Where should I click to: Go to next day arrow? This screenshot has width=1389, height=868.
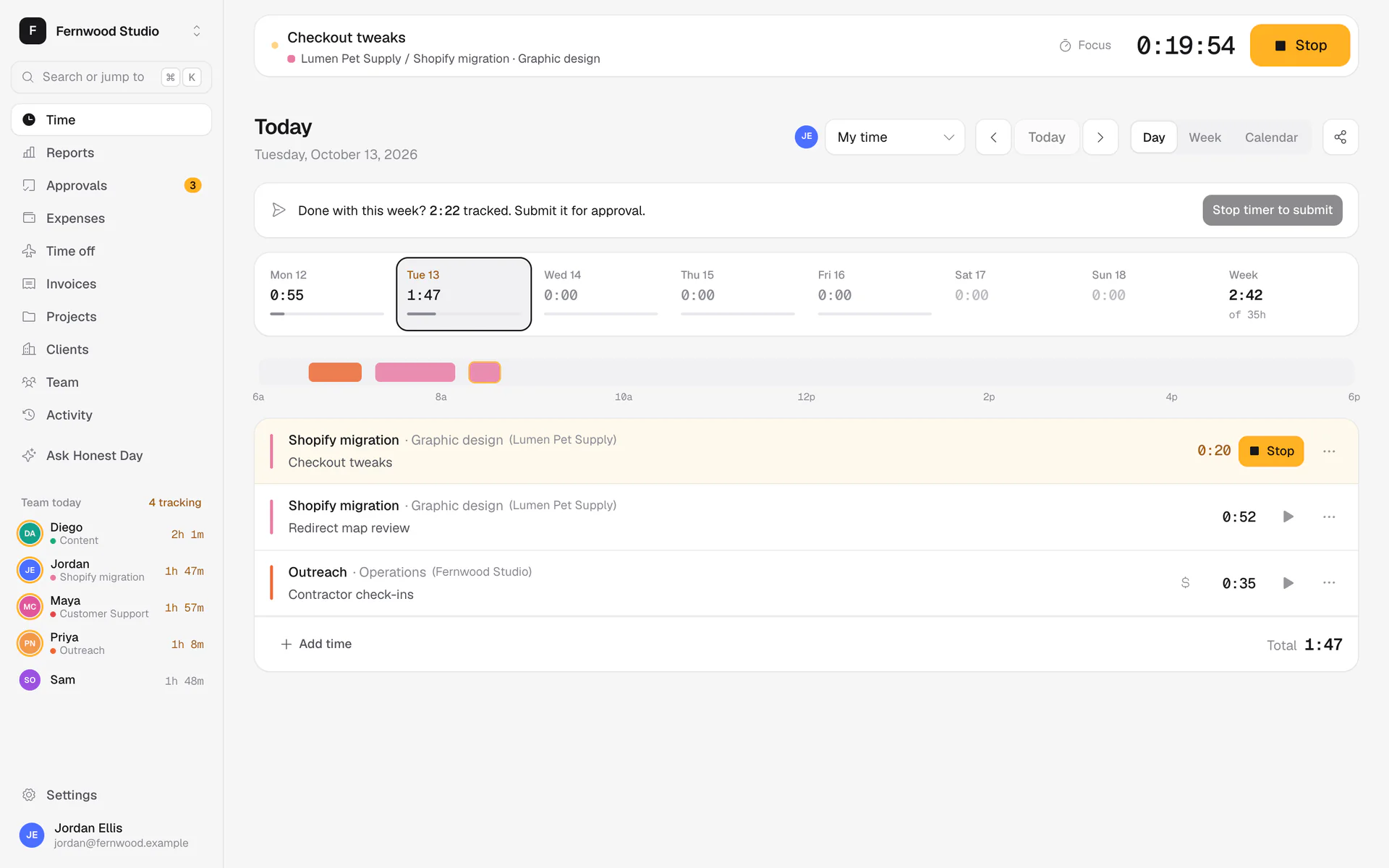point(1100,137)
